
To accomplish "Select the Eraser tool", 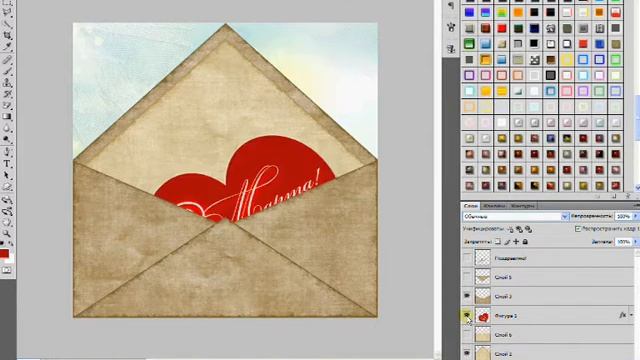I will point(7,106).
